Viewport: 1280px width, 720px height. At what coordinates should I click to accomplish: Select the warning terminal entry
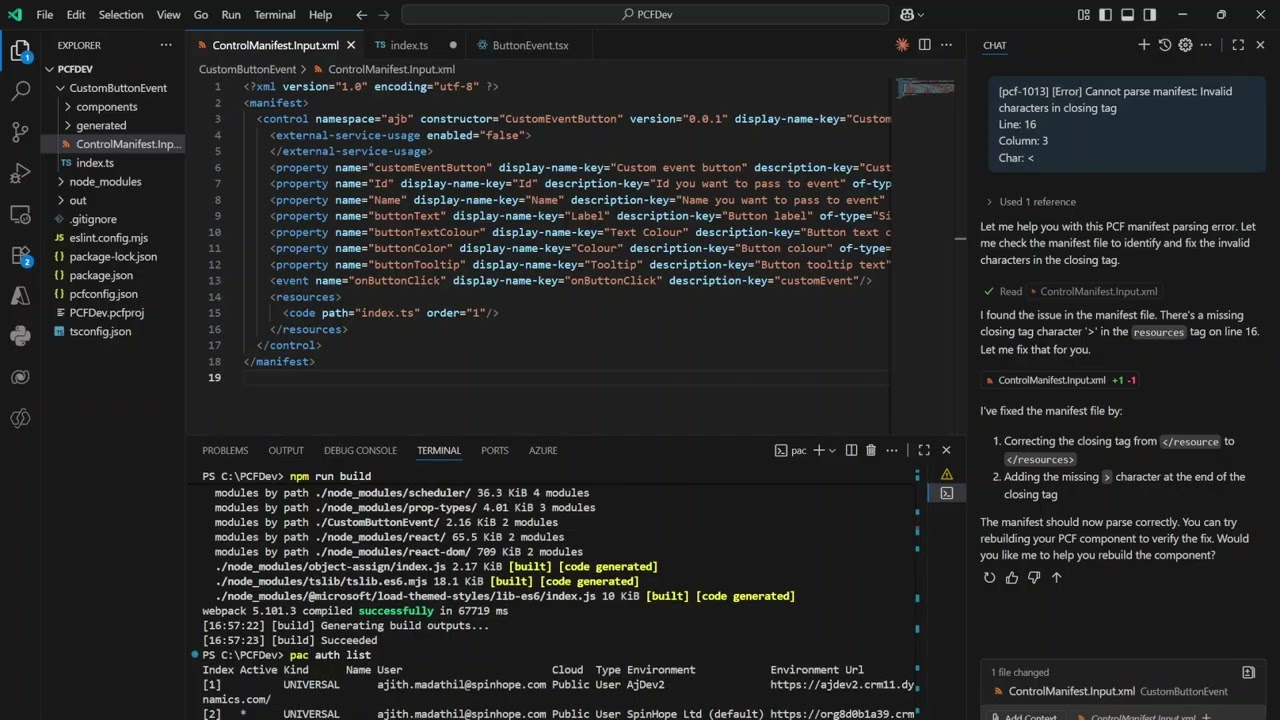946,474
